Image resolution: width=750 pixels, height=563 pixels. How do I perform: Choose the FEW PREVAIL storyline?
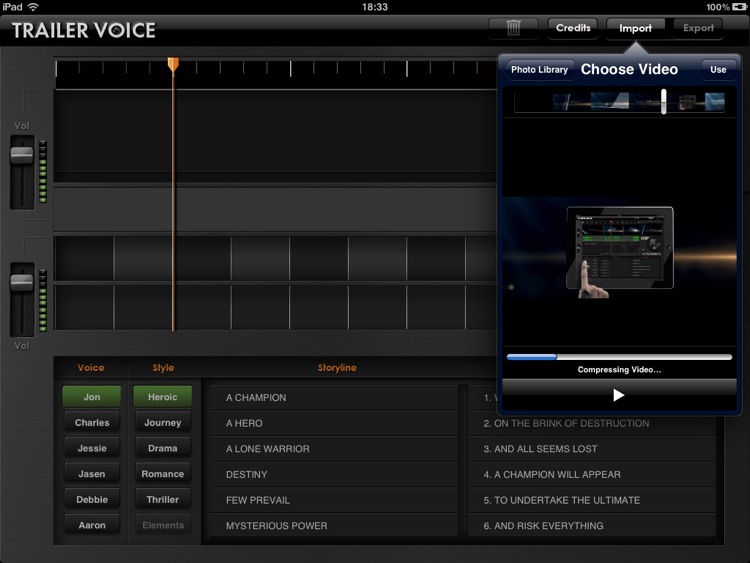click(334, 500)
